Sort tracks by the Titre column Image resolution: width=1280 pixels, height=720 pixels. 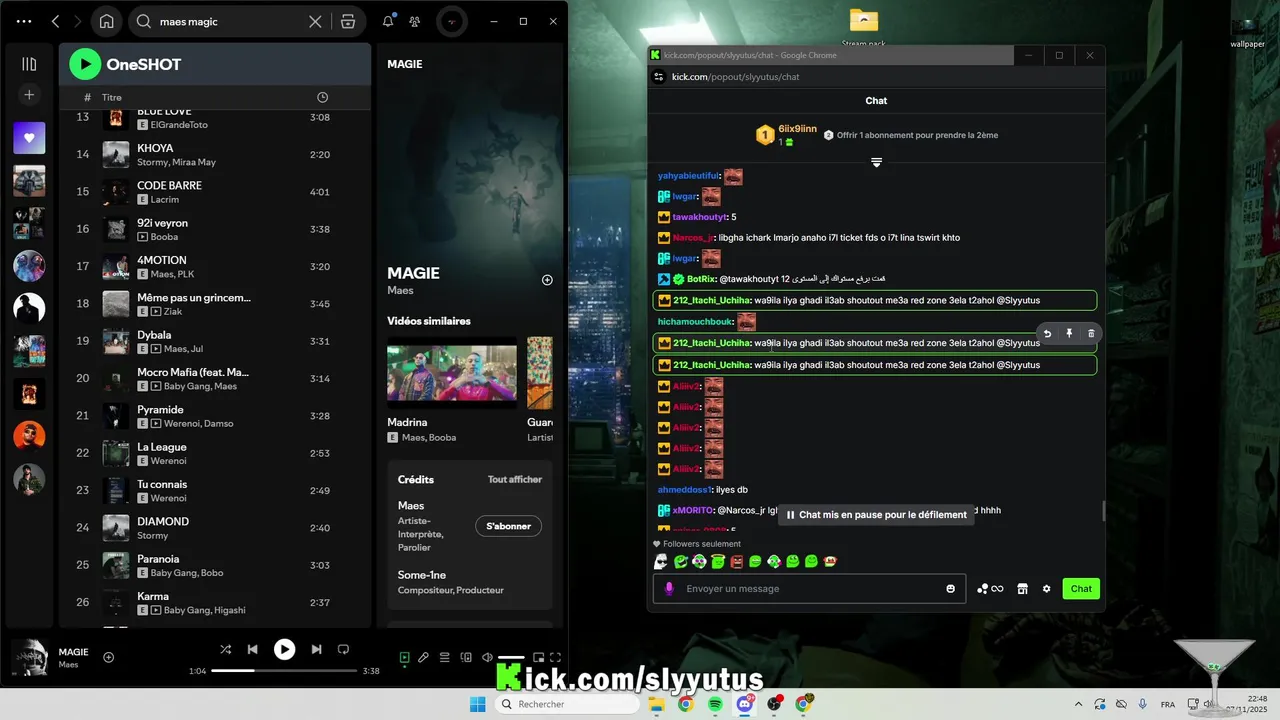(111, 97)
